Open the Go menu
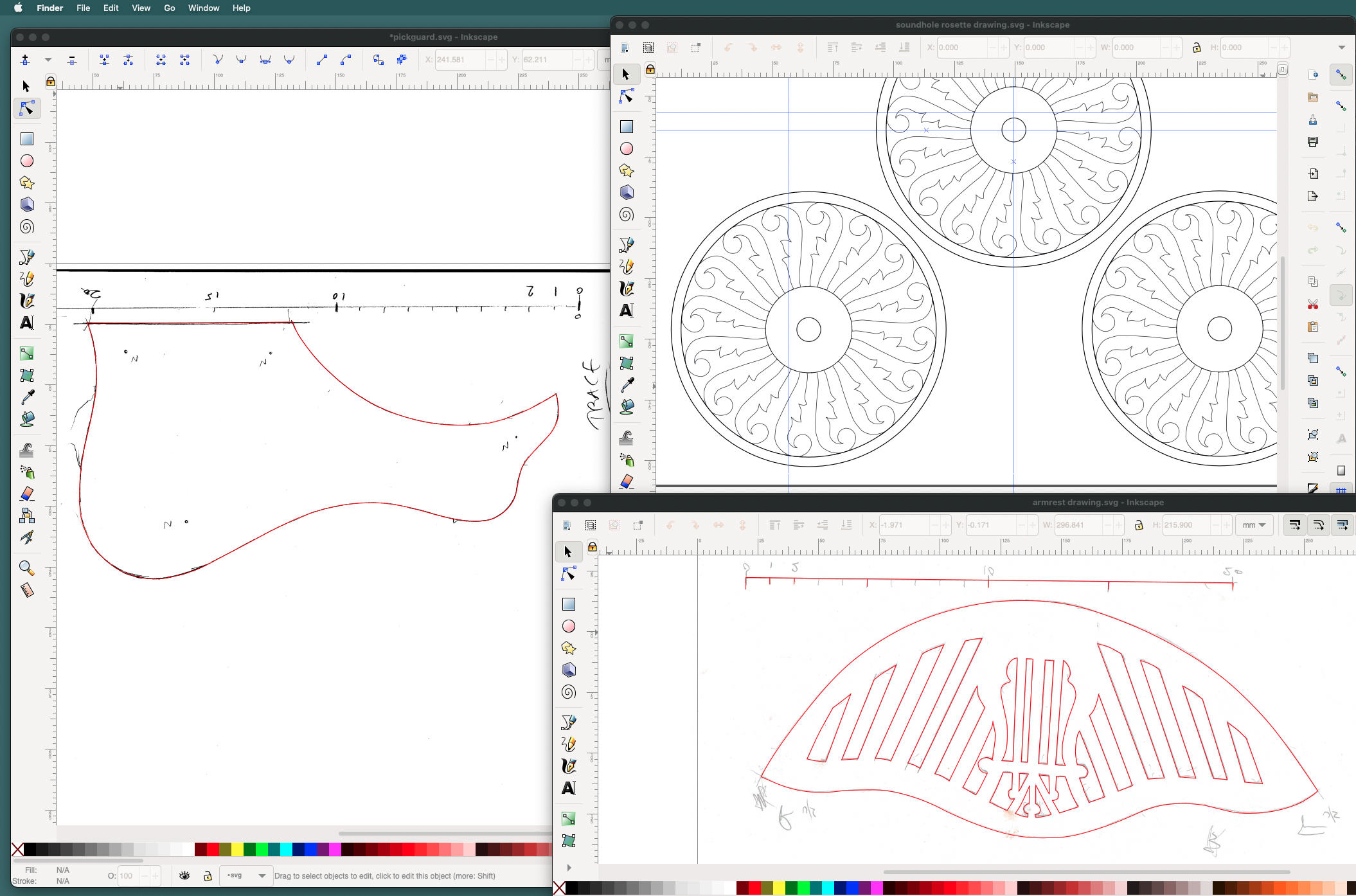 tap(169, 8)
